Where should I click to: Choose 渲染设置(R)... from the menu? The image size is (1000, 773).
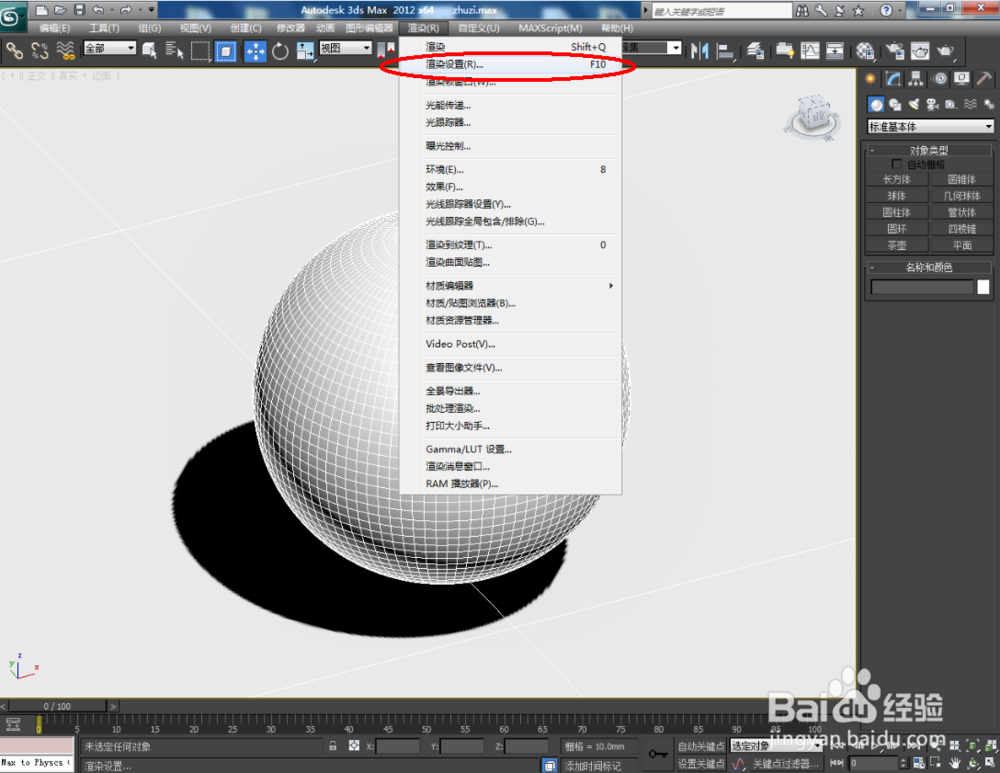coord(510,64)
